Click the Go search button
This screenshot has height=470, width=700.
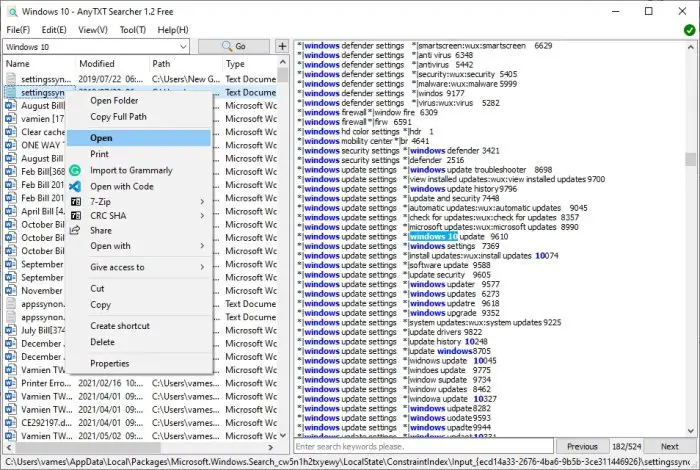234,46
